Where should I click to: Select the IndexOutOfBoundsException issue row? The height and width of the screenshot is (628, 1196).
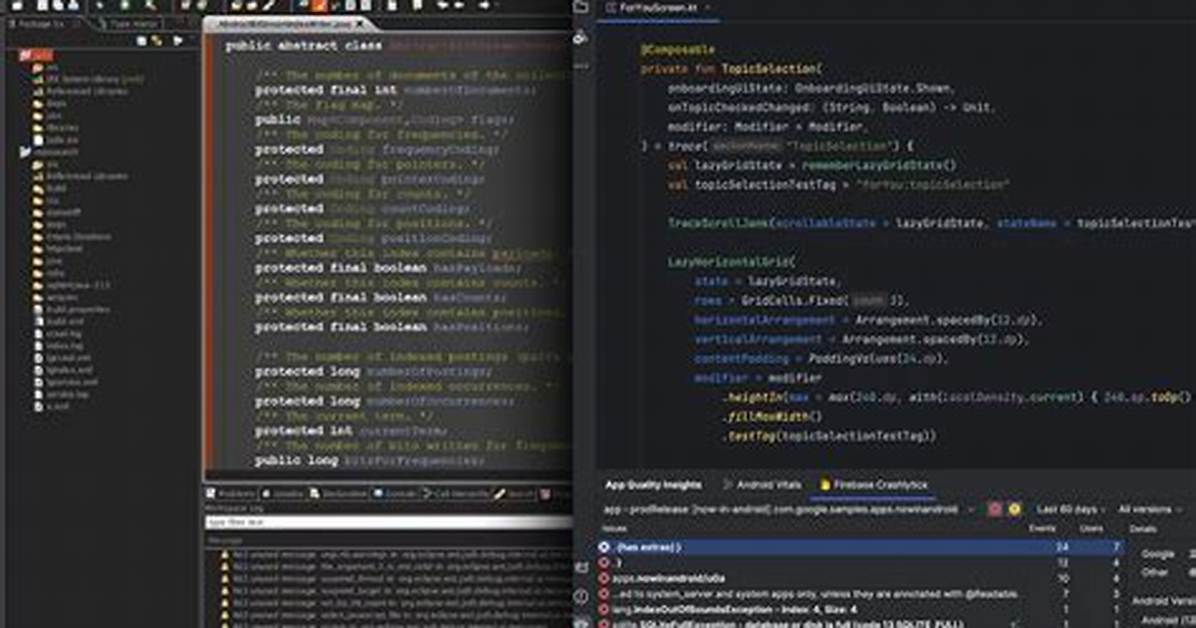(x=860, y=610)
